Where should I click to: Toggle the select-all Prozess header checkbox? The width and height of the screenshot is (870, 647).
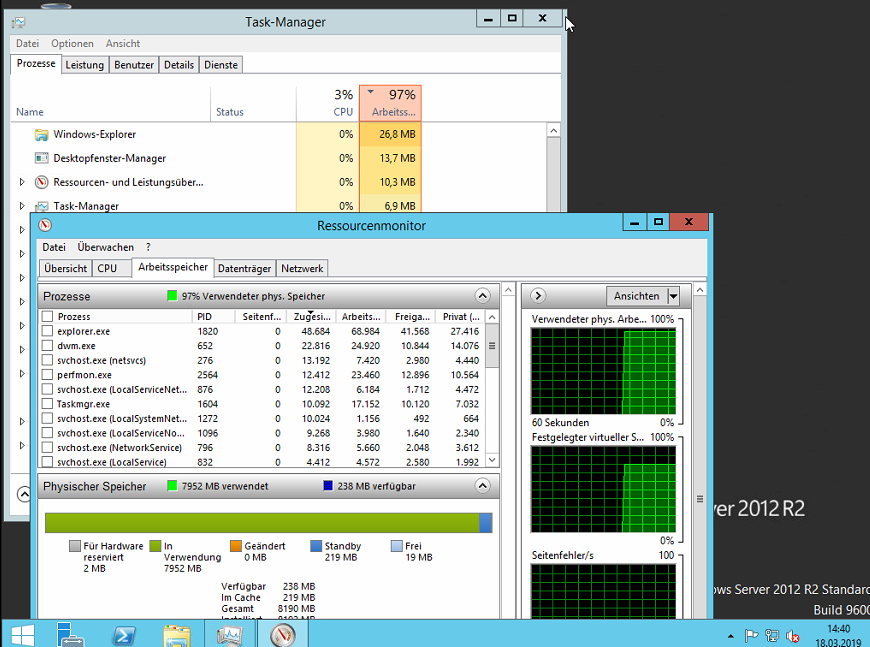48,316
